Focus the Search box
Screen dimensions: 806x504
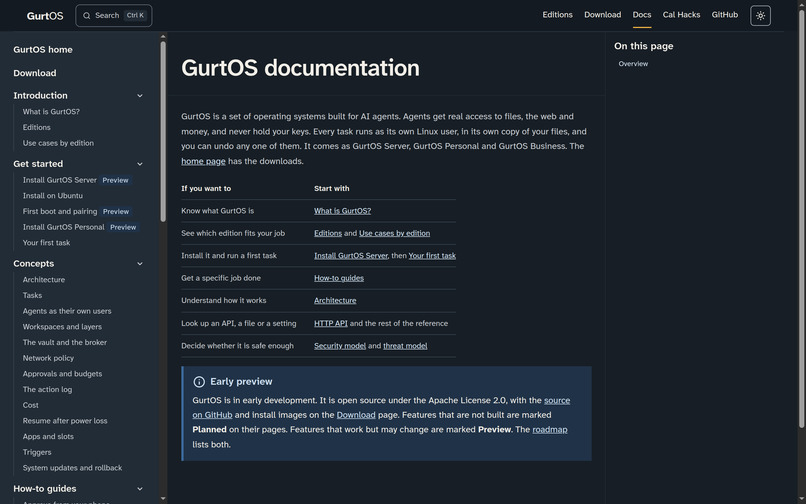pyautogui.click(x=114, y=15)
